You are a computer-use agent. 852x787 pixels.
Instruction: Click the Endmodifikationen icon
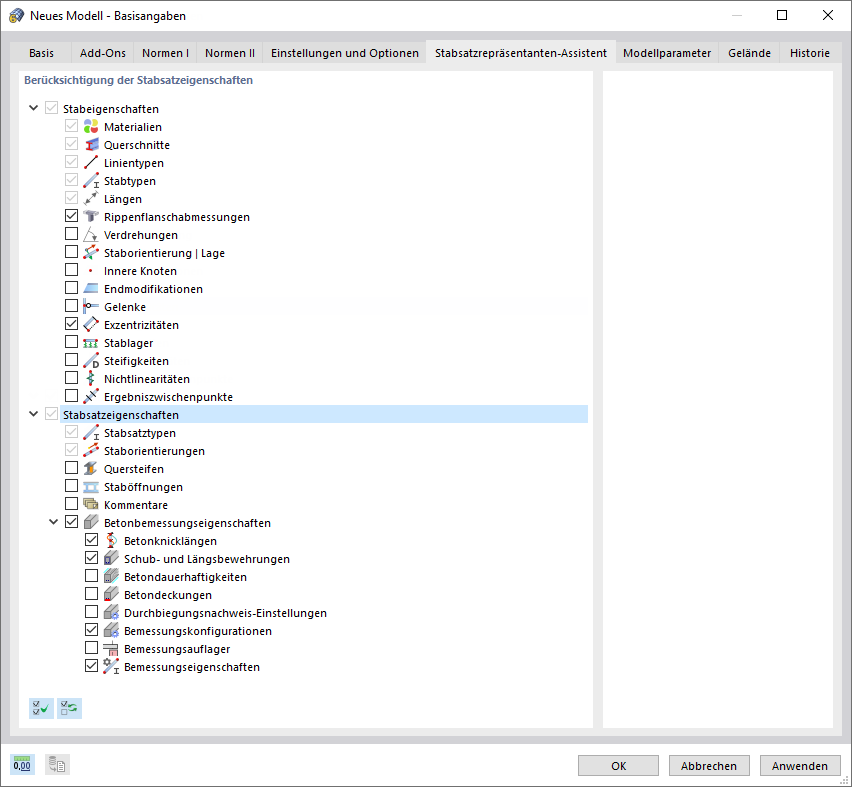pyautogui.click(x=91, y=289)
